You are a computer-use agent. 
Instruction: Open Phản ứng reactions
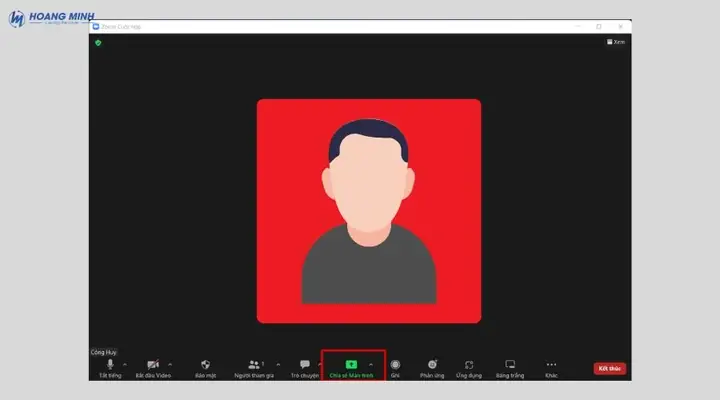point(432,368)
